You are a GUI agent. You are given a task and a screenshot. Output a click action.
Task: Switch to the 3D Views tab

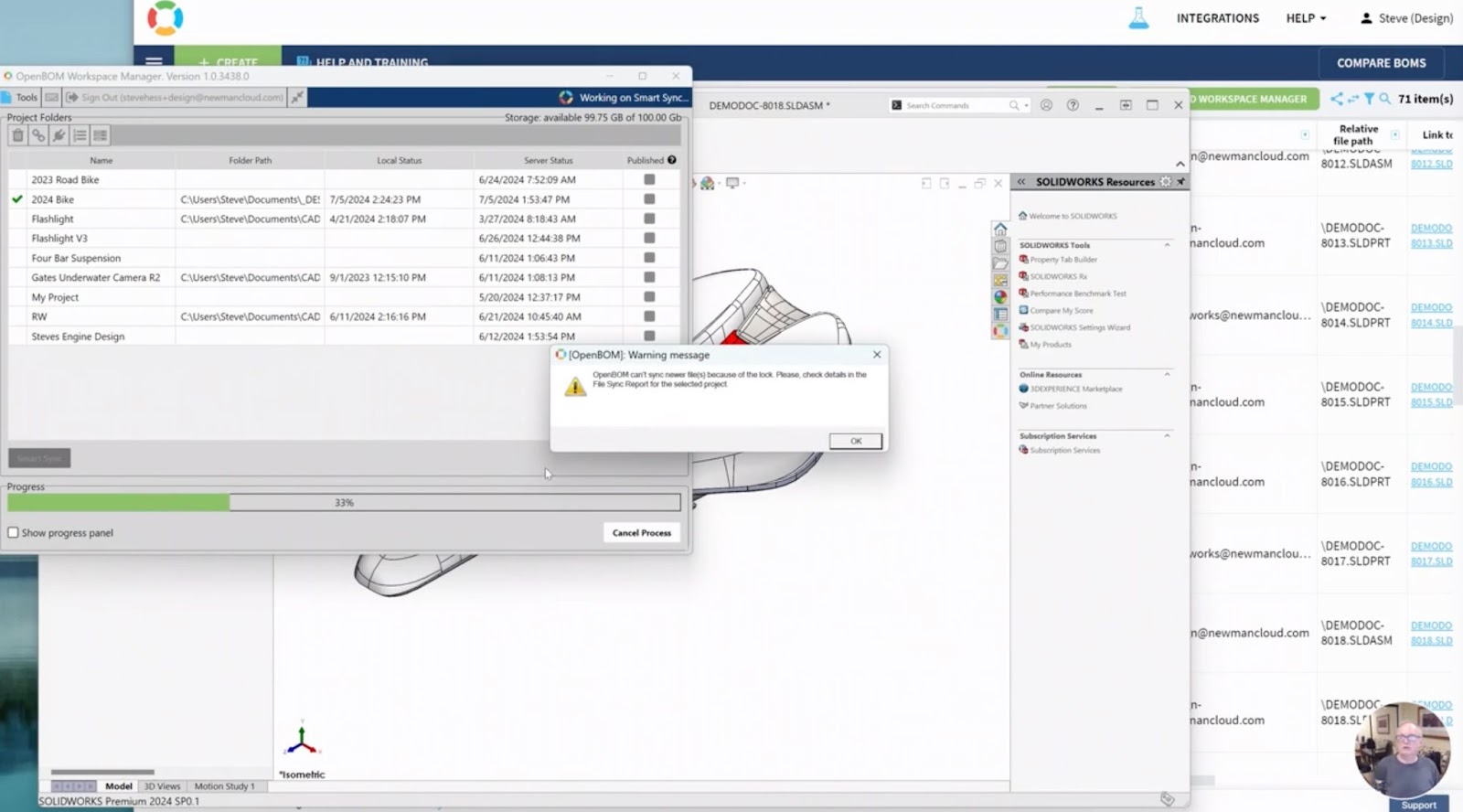point(162,785)
